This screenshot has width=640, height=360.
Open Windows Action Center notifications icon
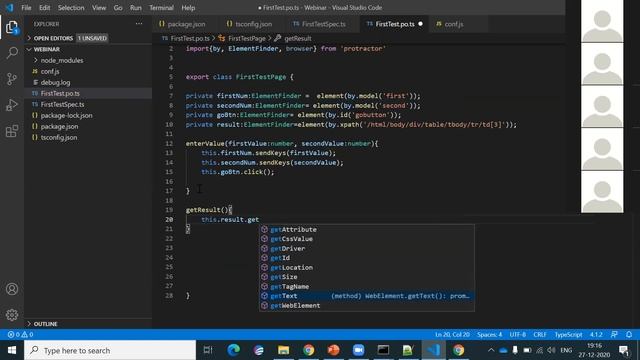point(624,350)
